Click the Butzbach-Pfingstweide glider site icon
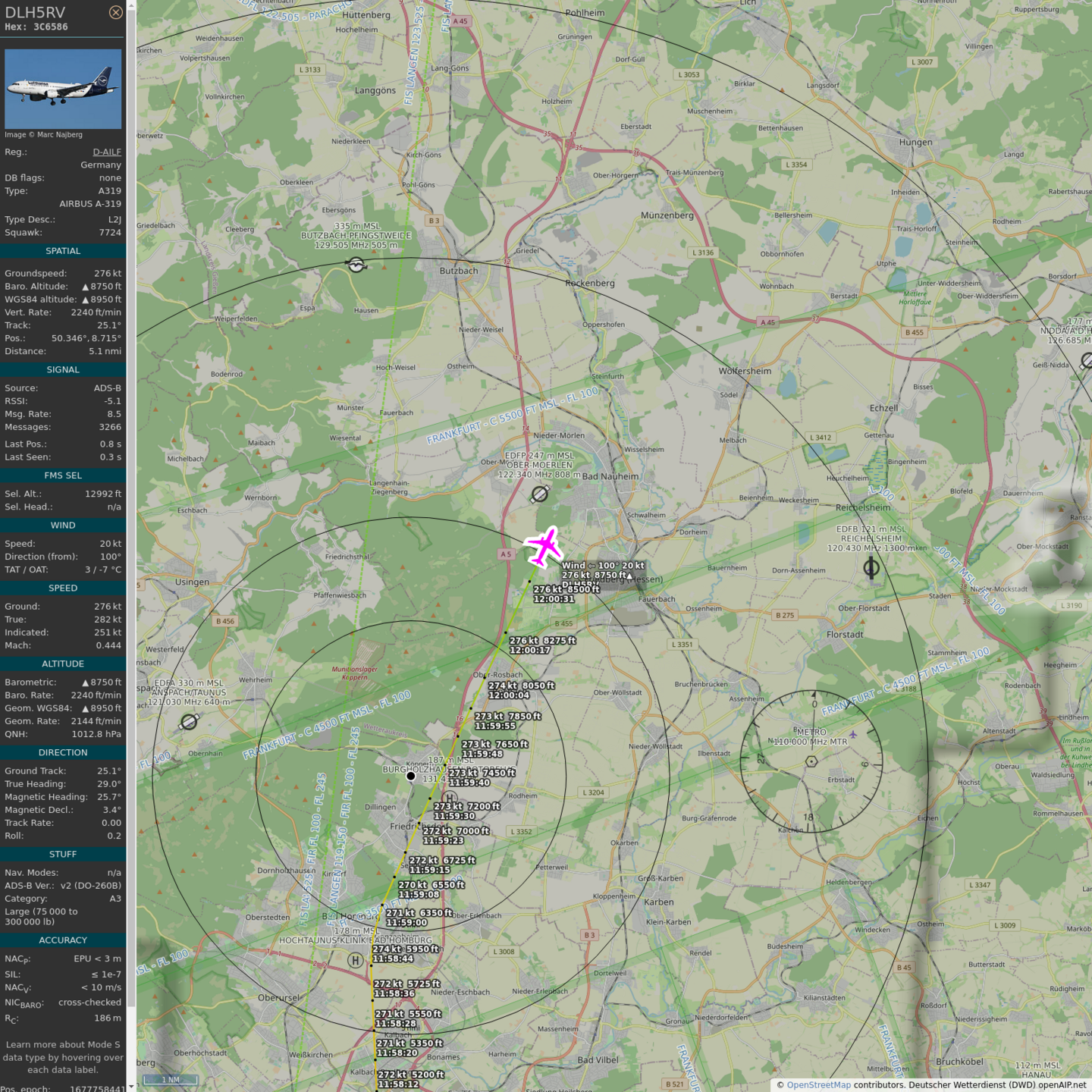The width and height of the screenshot is (1092, 1092). (356, 264)
